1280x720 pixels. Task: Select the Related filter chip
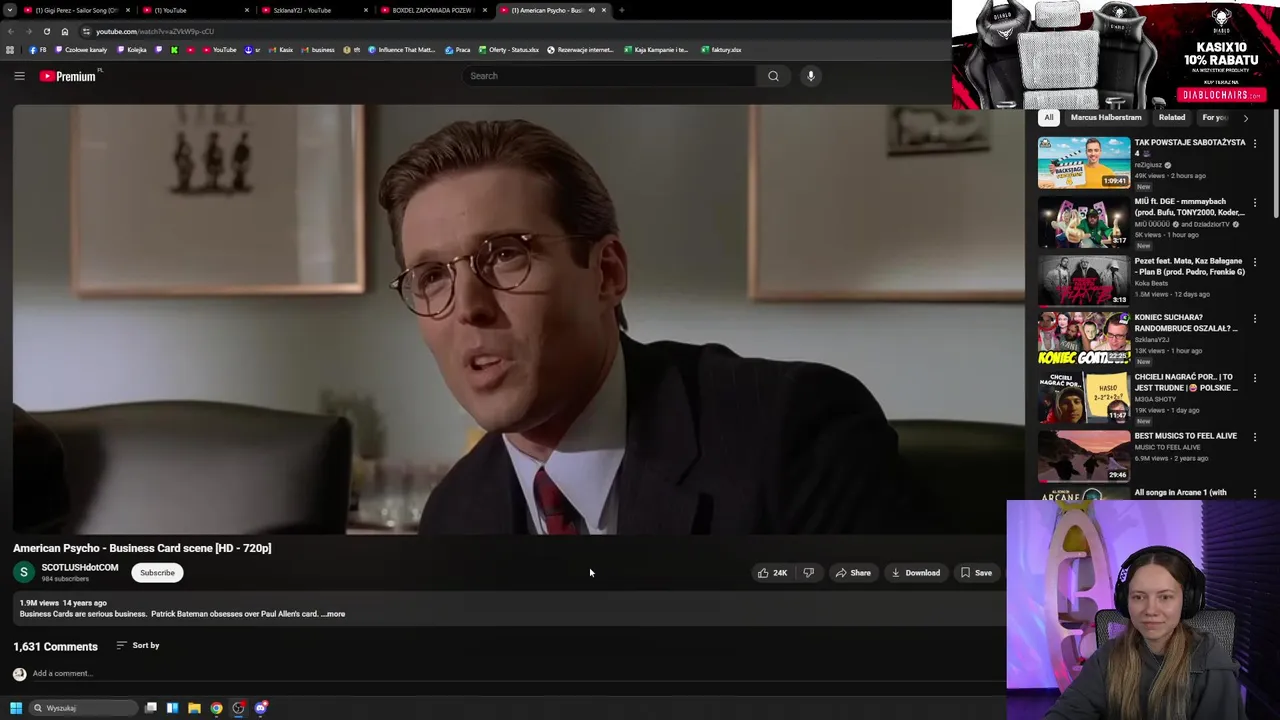[x=1172, y=117]
